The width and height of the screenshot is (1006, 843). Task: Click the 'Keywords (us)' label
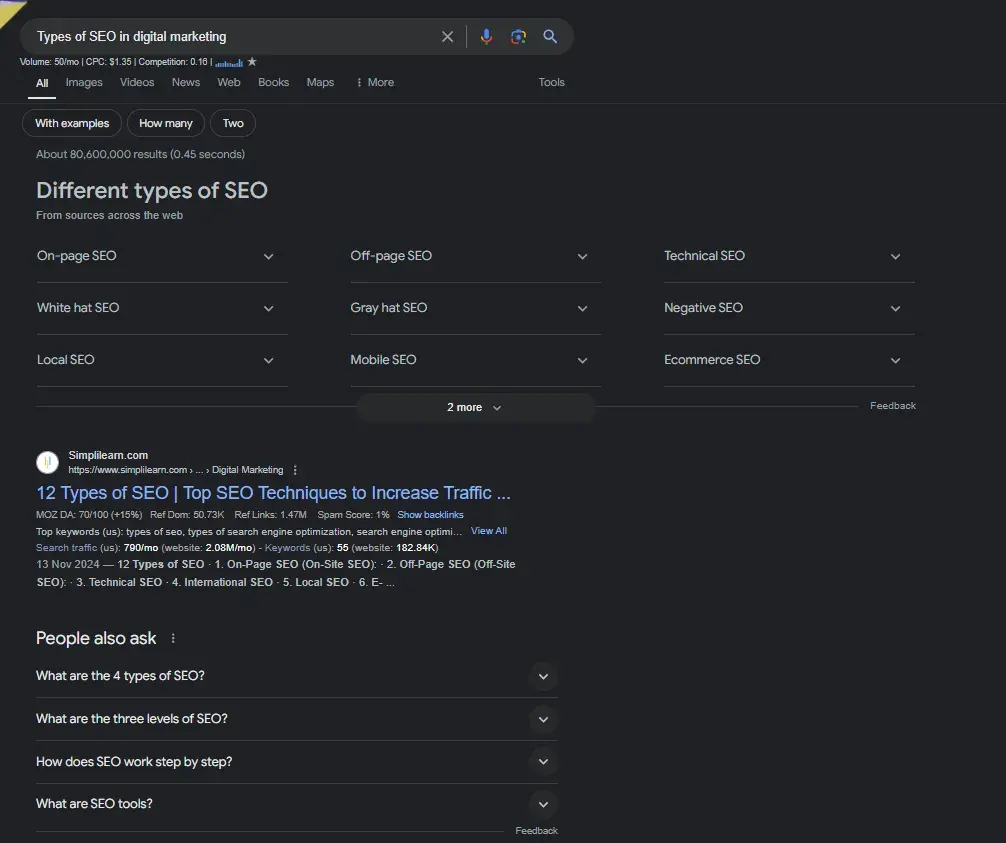[298, 548]
